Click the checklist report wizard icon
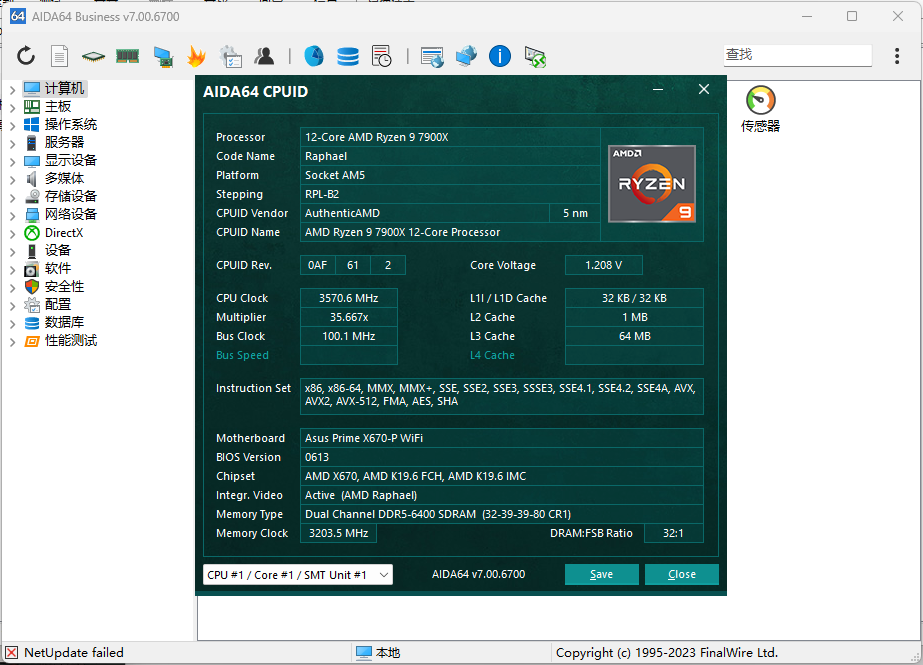This screenshot has height=665, width=923. [230, 56]
